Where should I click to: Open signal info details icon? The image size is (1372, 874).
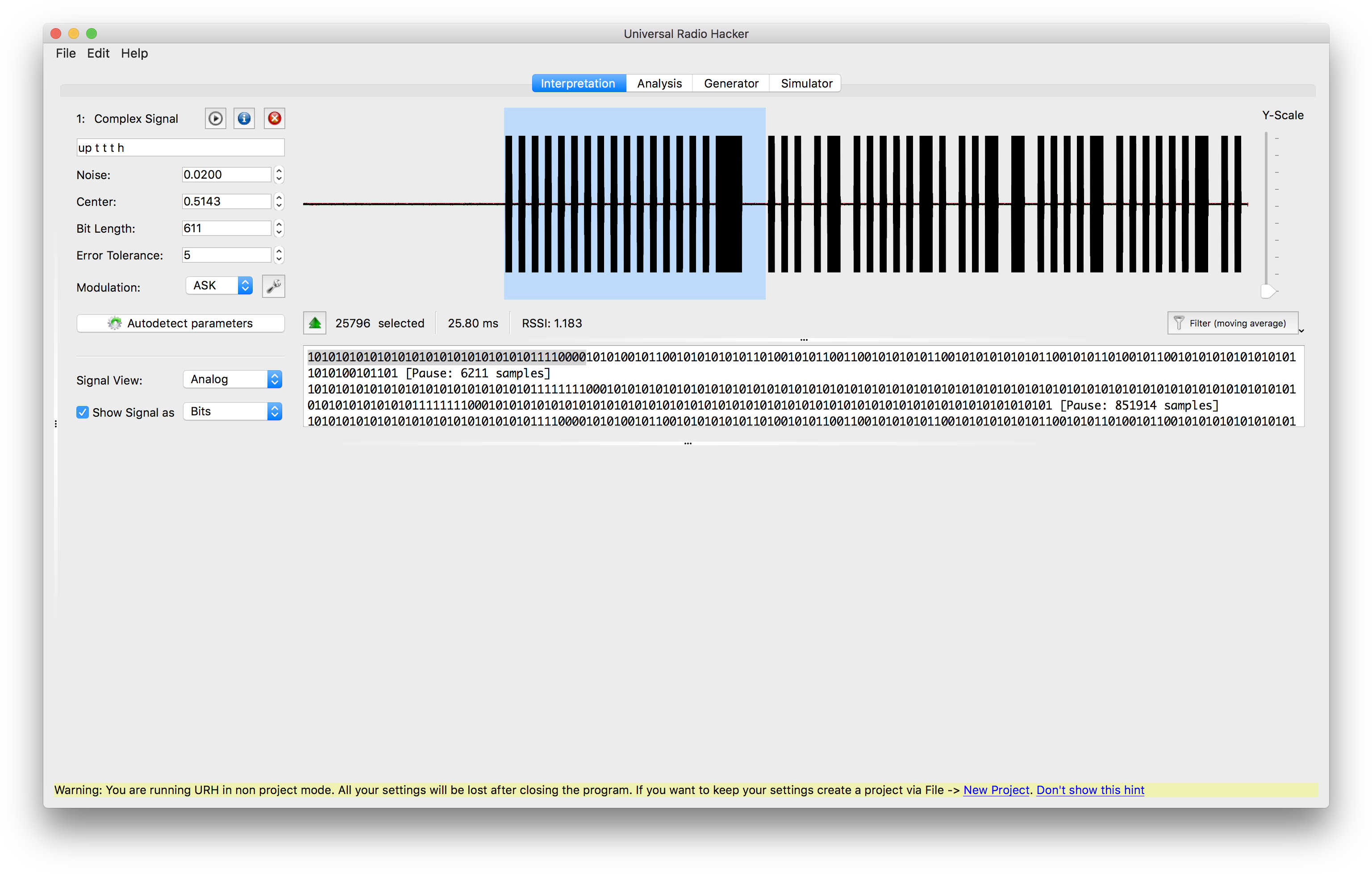244,118
